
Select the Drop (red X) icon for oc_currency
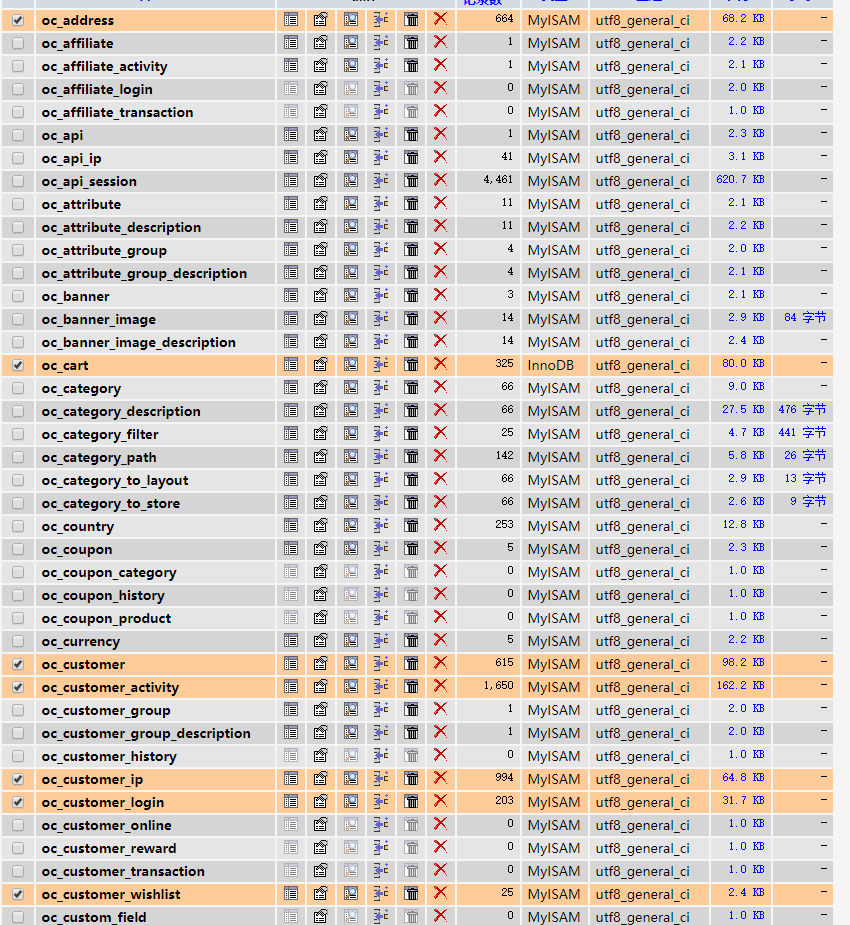pos(440,641)
